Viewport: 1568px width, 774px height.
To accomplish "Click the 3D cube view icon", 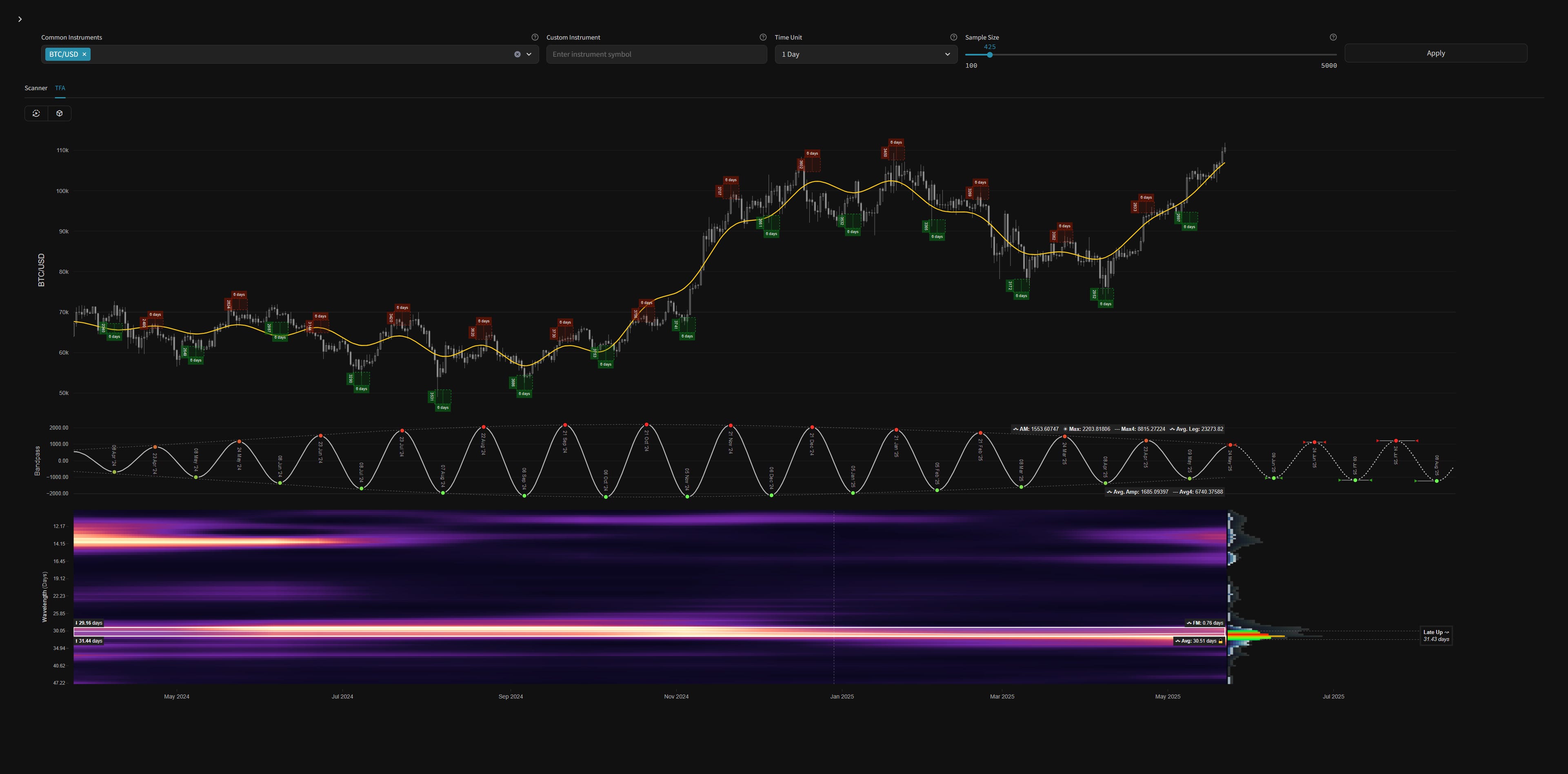I will (x=60, y=113).
